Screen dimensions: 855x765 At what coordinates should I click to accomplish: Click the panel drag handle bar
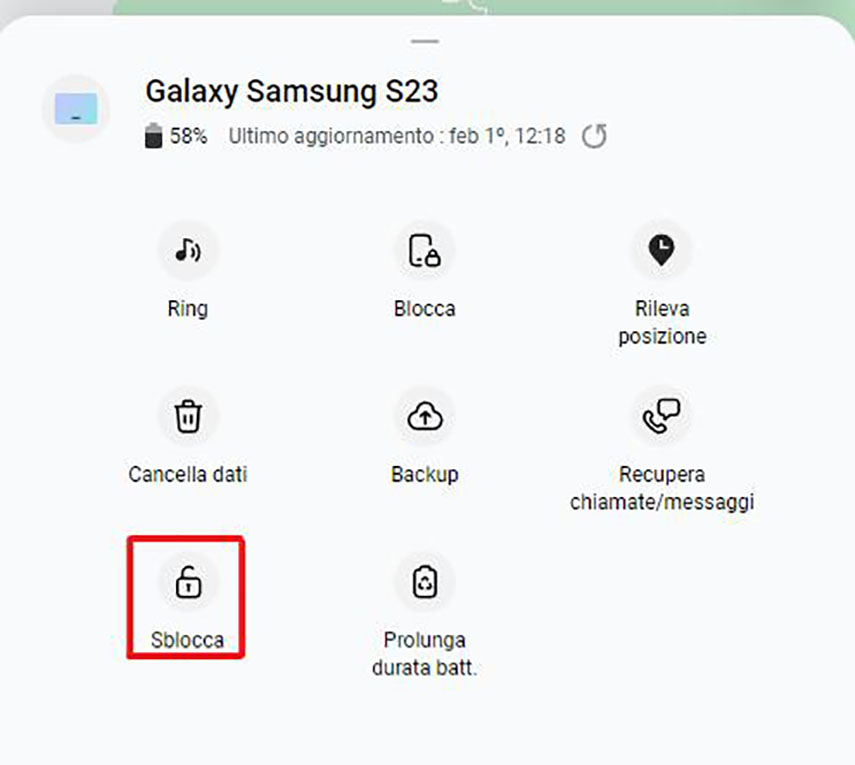425,41
